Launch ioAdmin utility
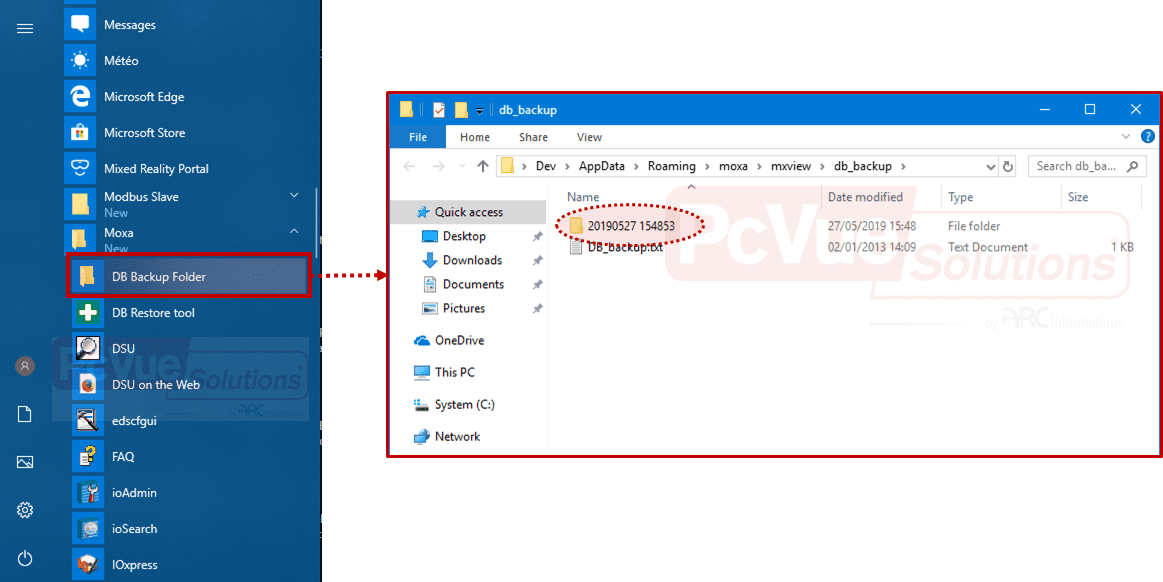This screenshot has height=582, width=1163. pos(134,493)
